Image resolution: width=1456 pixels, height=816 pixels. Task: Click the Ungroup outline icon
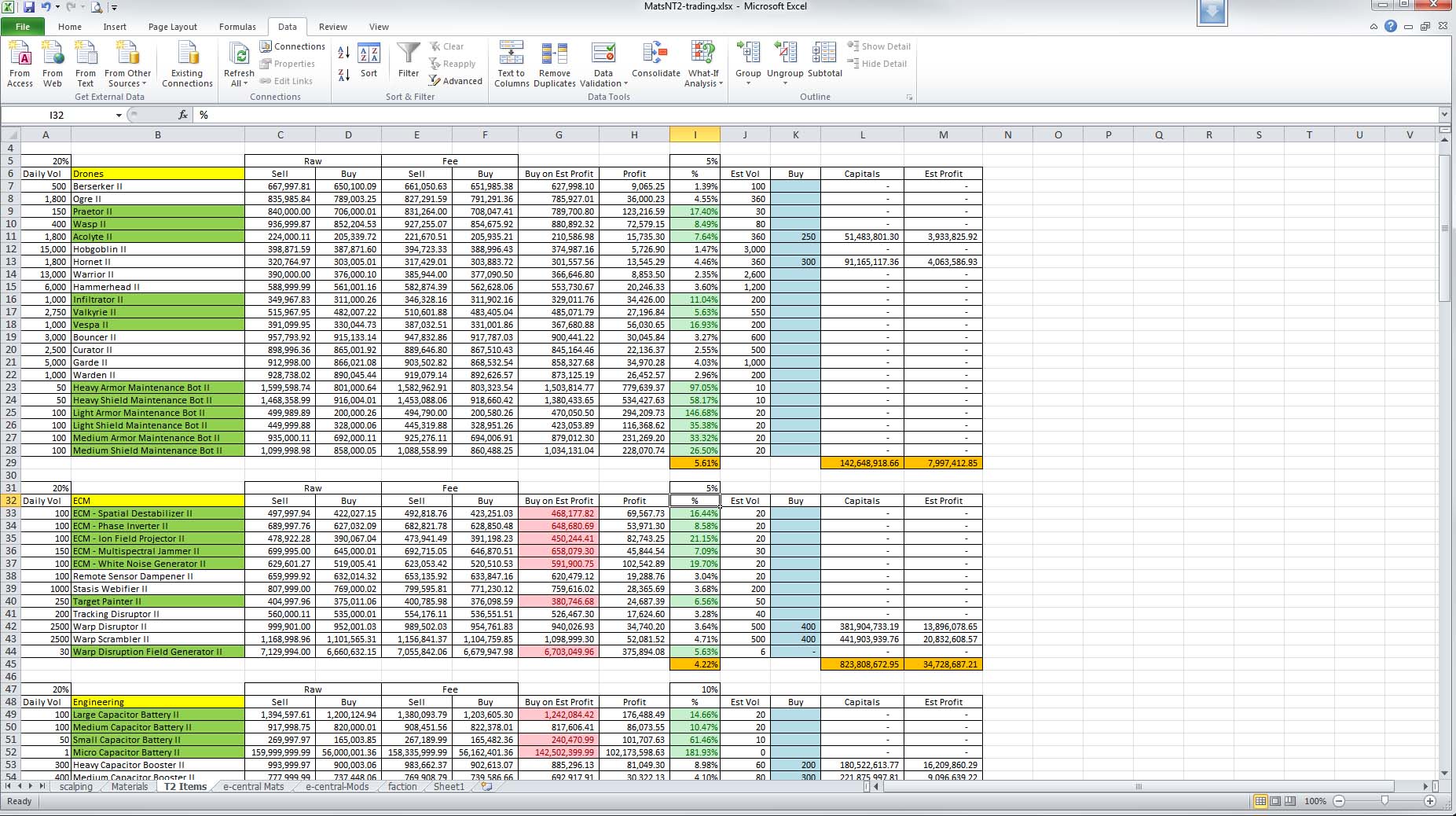tap(785, 53)
